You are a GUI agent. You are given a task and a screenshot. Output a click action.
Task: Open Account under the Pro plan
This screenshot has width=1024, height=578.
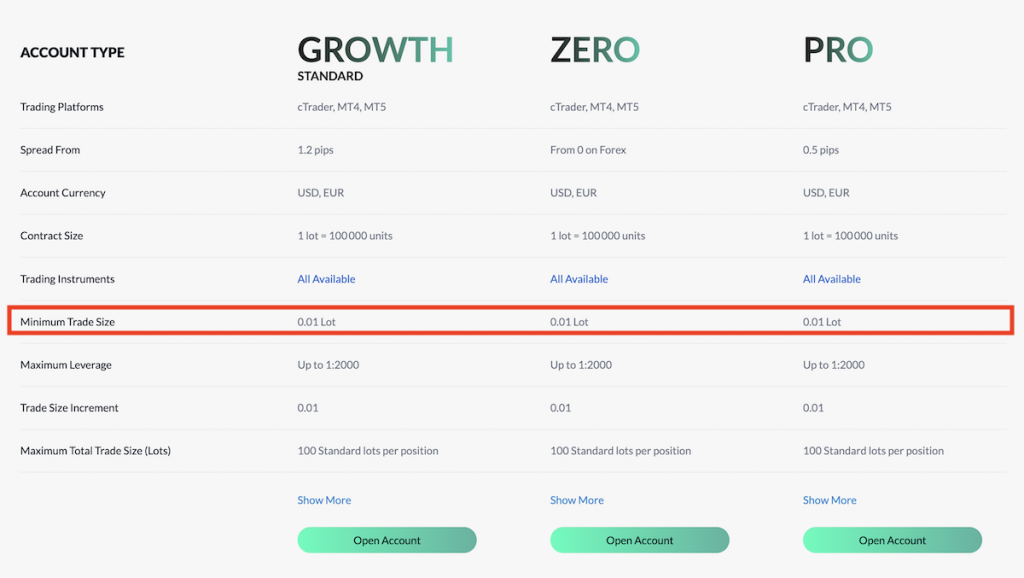click(892, 540)
